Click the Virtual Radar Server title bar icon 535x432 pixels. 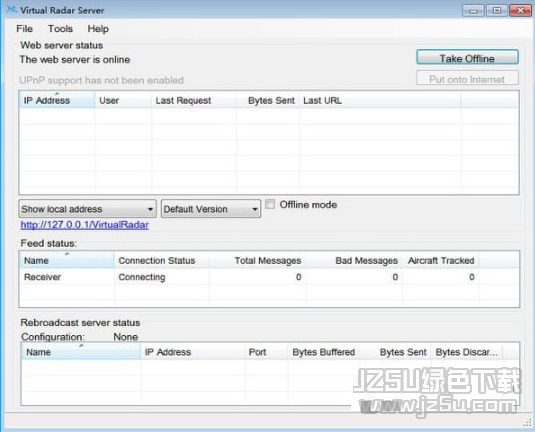pos(12,10)
